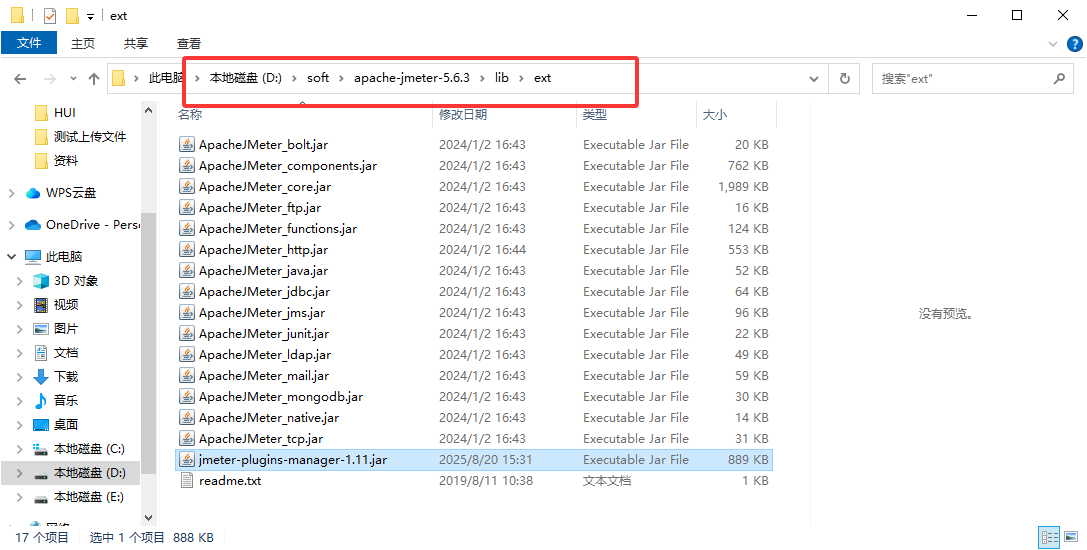Select ApacheJMeter_bolt.jar file icon
This screenshot has height=550, width=1087.
pos(186,144)
